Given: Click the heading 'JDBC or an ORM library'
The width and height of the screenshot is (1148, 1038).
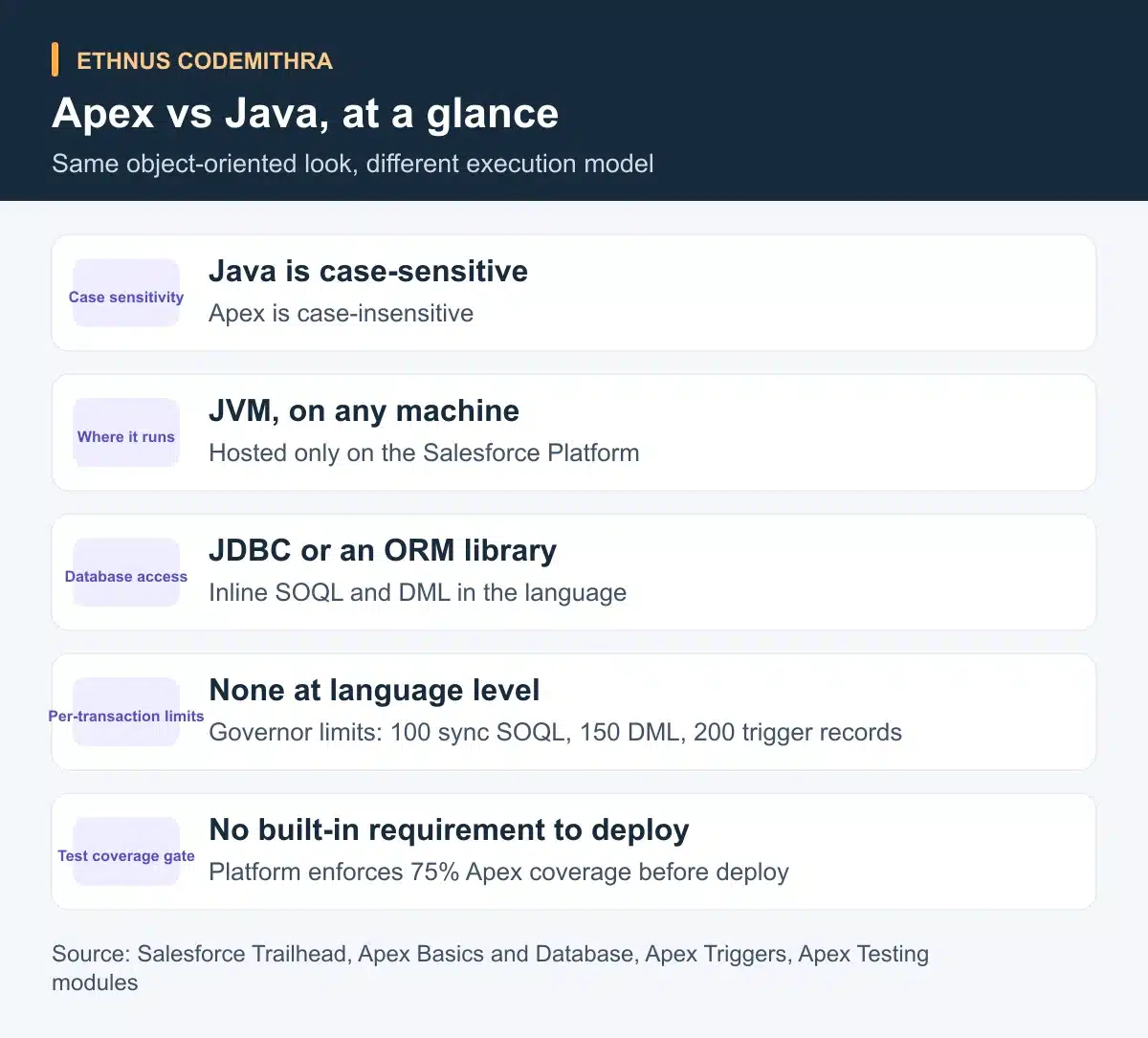Looking at the screenshot, I should (382, 550).
